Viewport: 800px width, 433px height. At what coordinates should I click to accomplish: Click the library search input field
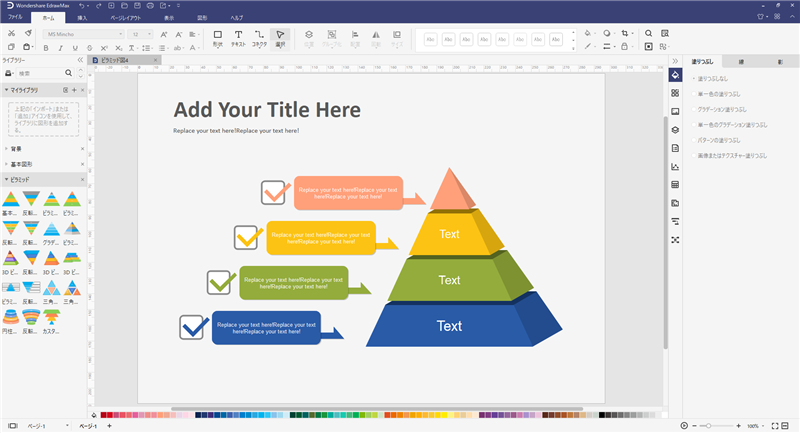tap(45, 73)
